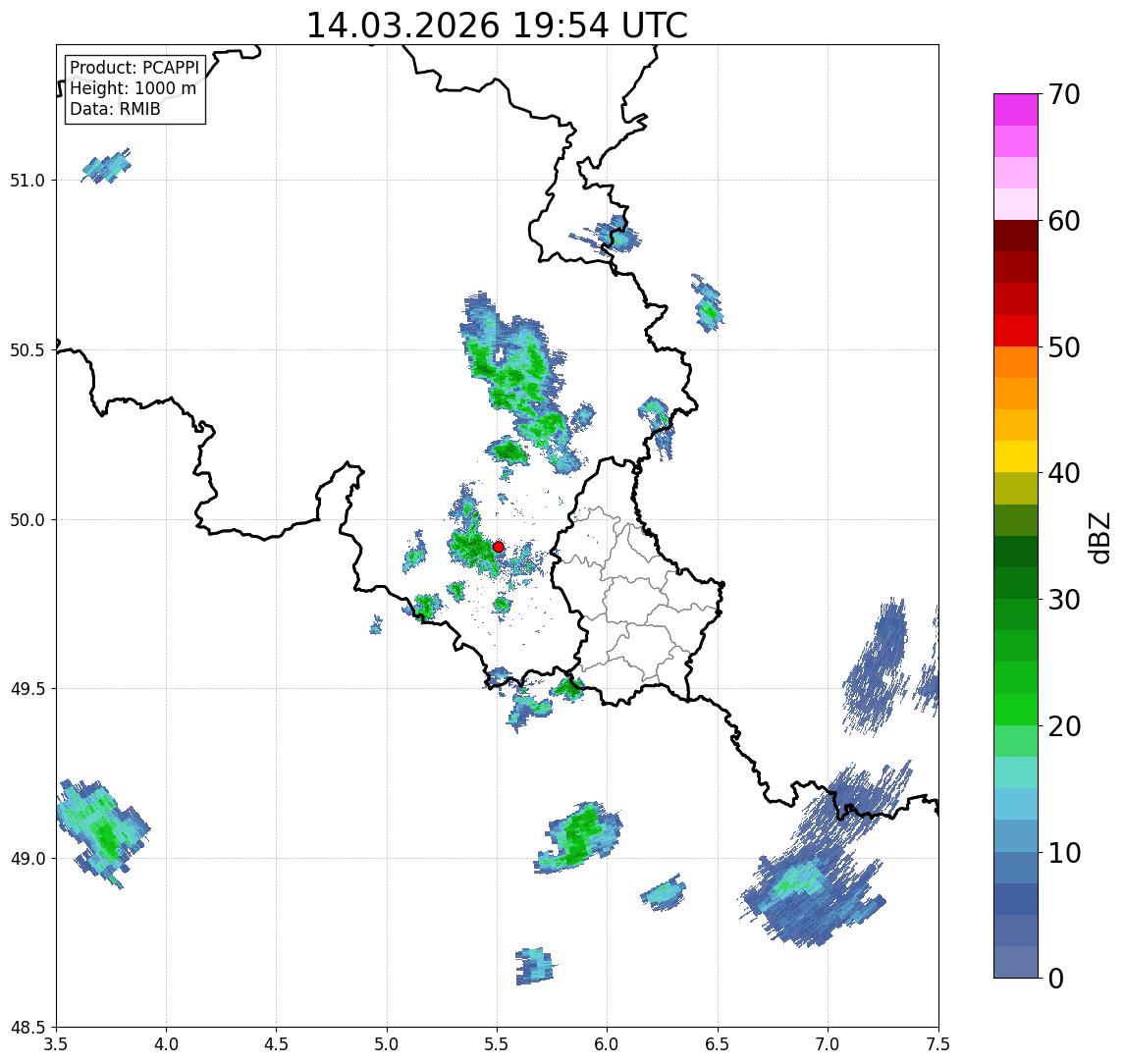The image size is (1124, 1064).
Task: Click the longitude axis label 4.5
Action: [x=277, y=1044]
